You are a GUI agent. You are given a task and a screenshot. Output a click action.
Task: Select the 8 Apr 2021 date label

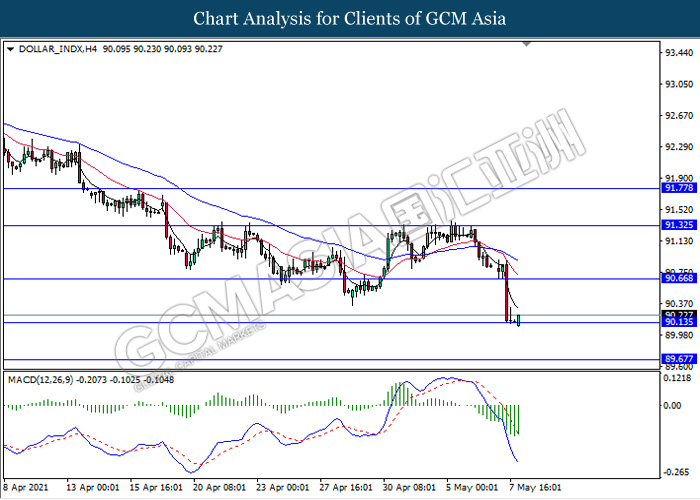25,489
